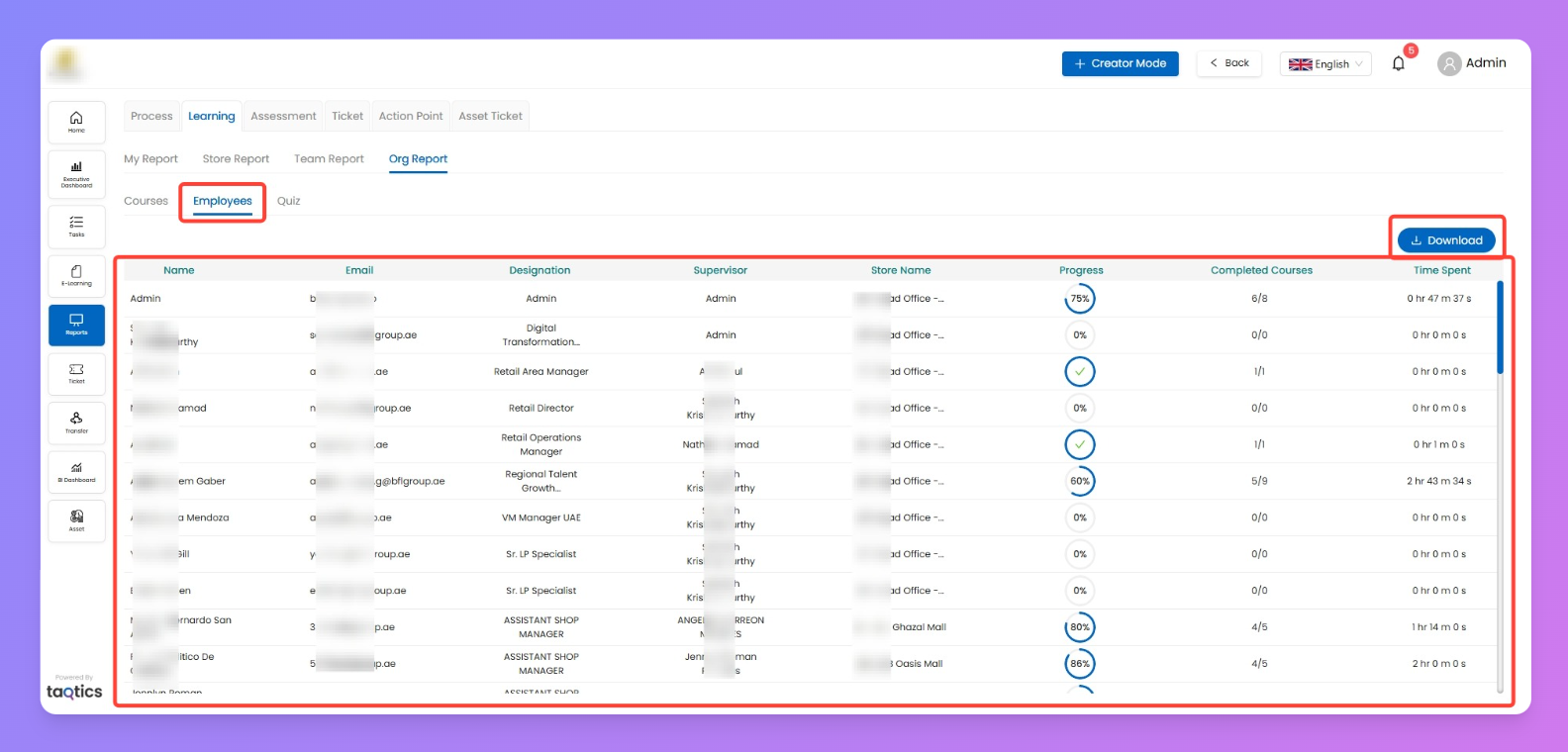Select the Reports sidebar icon
The image size is (1568, 752).
pos(76,325)
